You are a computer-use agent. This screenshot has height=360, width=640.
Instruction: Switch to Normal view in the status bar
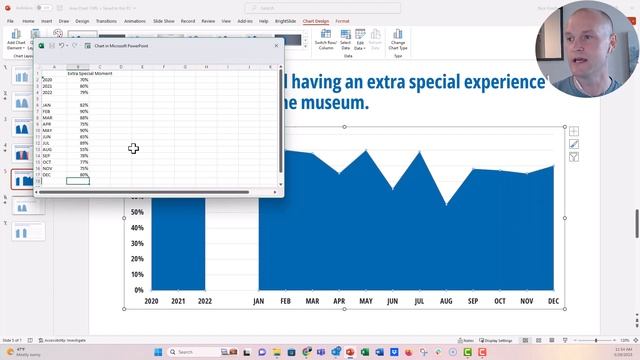point(525,340)
